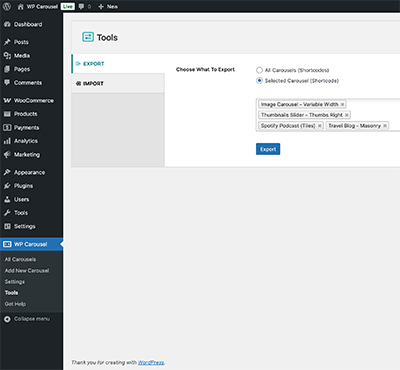Open WP Carousel Settings submenu item

[x=15, y=282]
